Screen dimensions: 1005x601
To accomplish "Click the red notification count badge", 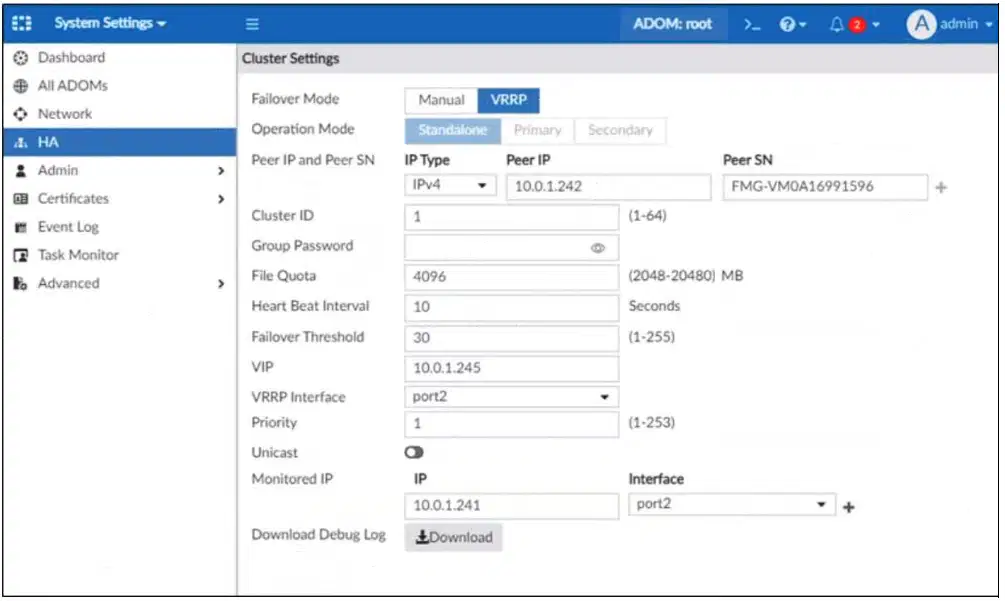I will click(857, 25).
